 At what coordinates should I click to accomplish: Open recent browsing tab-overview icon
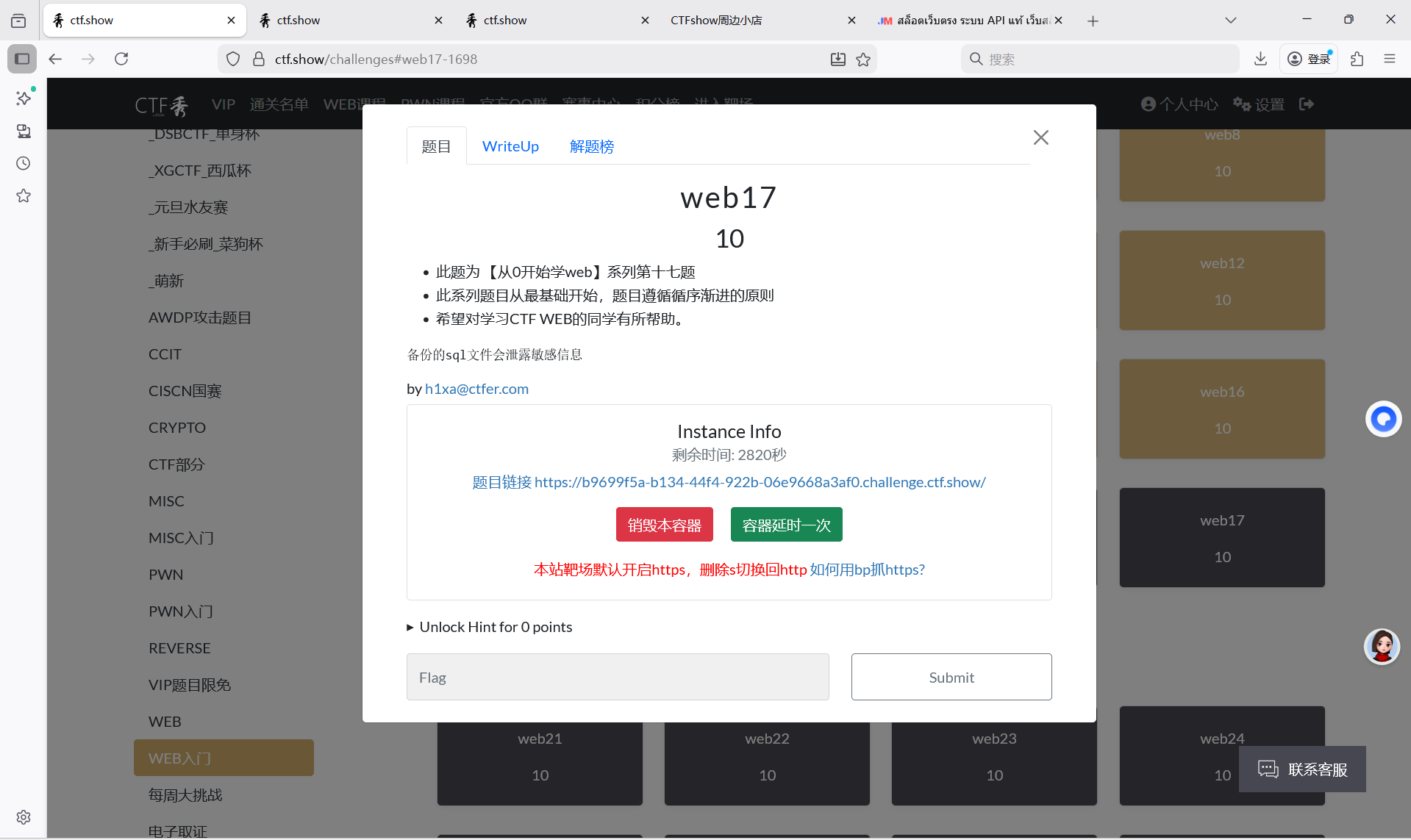(18, 21)
